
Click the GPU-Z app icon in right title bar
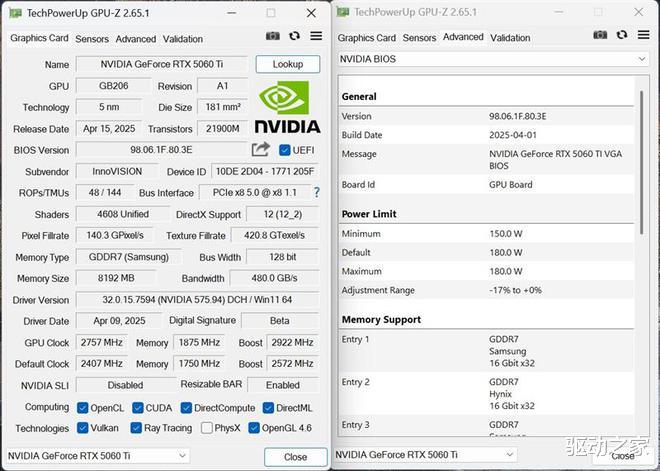tap(343, 12)
